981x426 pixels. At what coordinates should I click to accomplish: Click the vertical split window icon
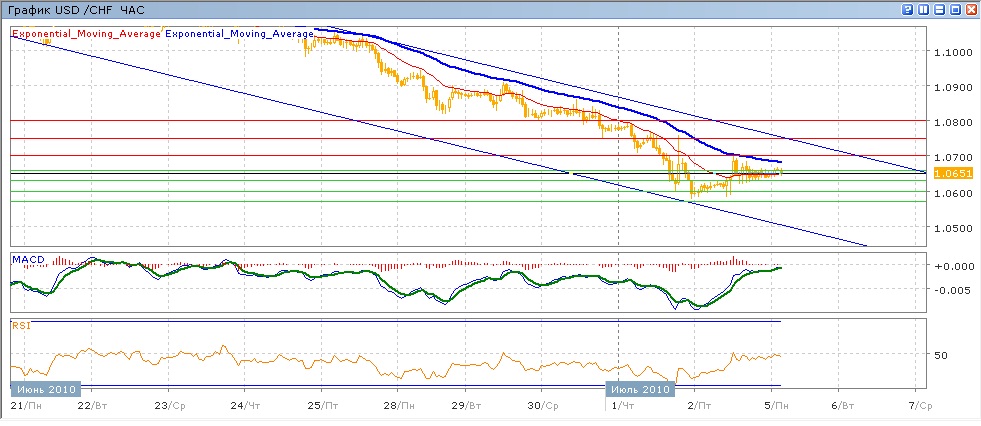tap(923, 9)
